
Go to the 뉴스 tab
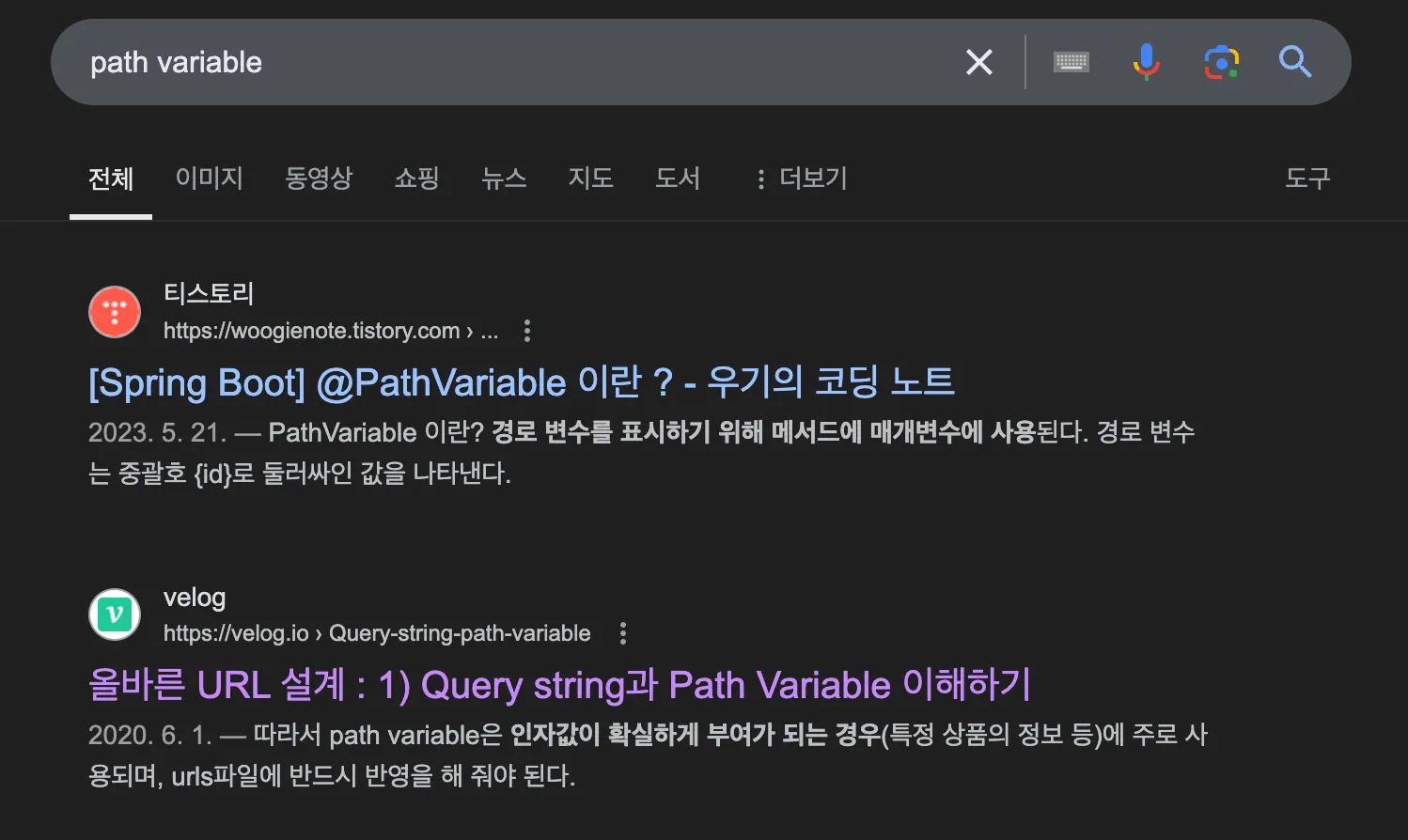[504, 179]
